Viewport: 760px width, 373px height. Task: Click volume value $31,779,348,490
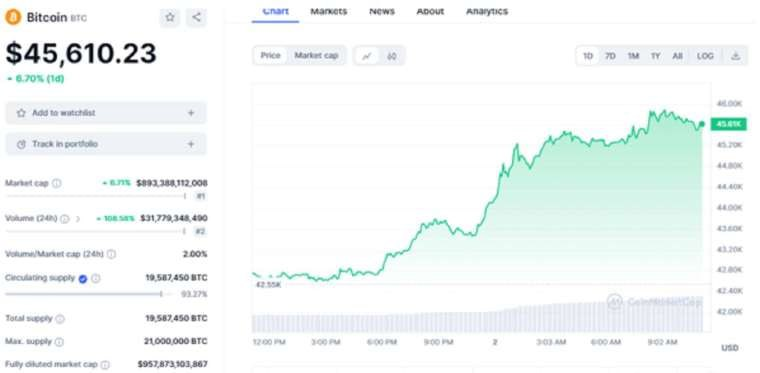pos(174,218)
